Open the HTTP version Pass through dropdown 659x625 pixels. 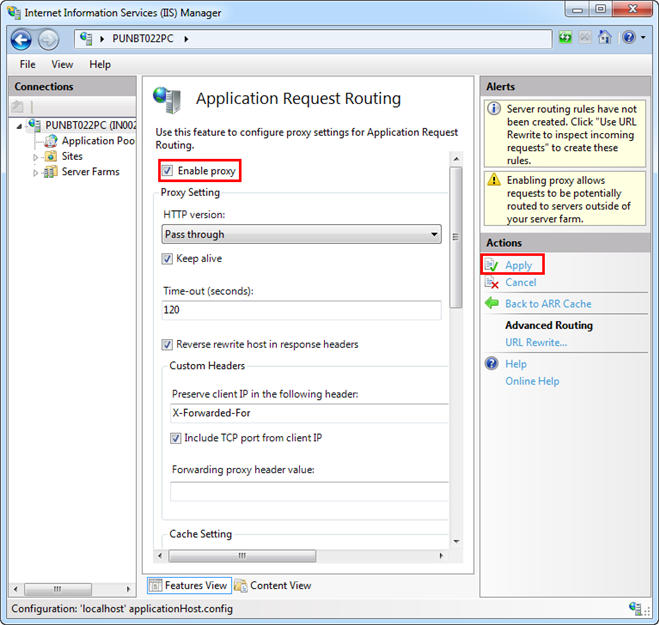click(x=301, y=234)
